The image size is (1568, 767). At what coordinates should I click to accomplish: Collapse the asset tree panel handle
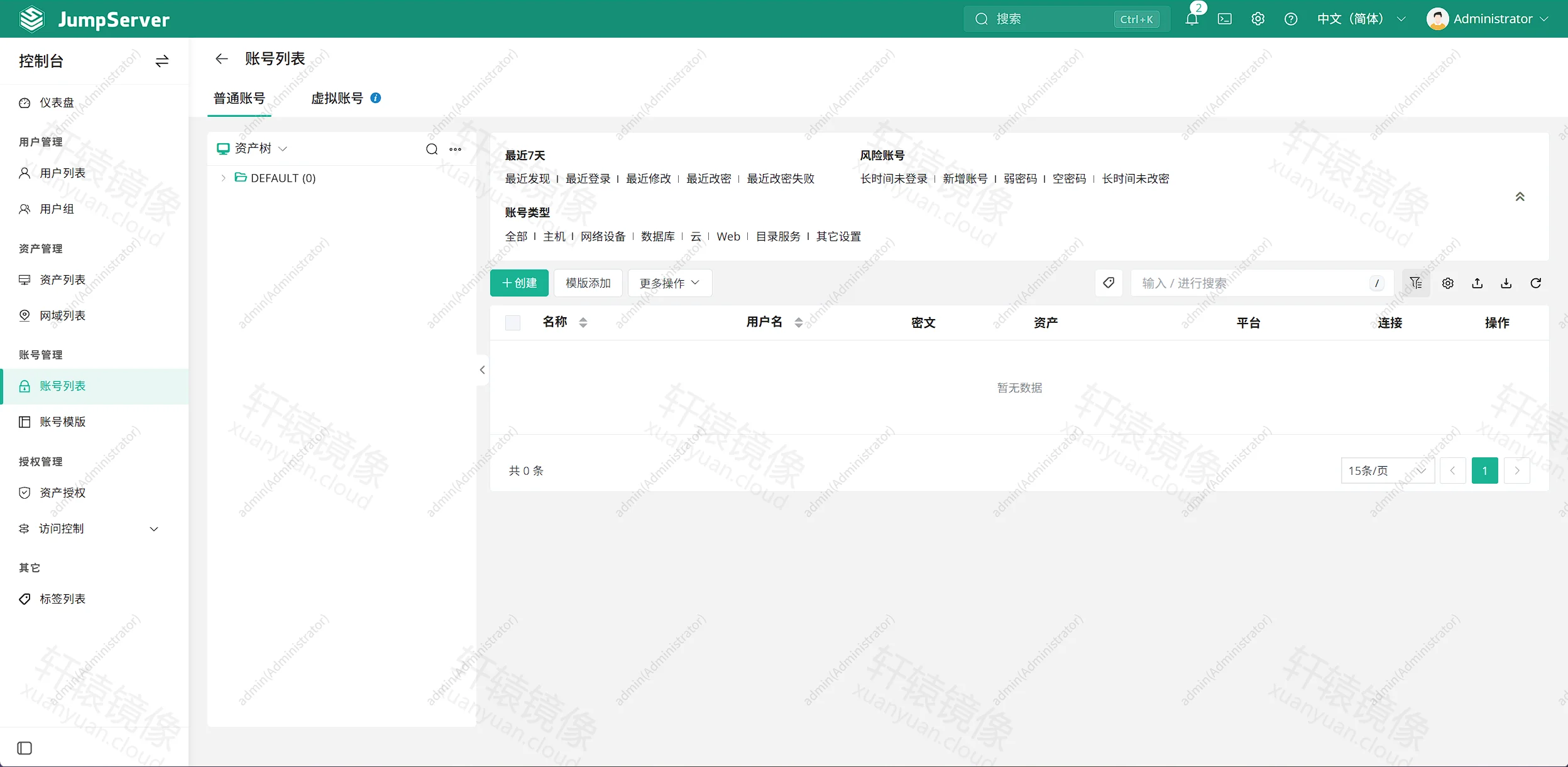(x=482, y=370)
